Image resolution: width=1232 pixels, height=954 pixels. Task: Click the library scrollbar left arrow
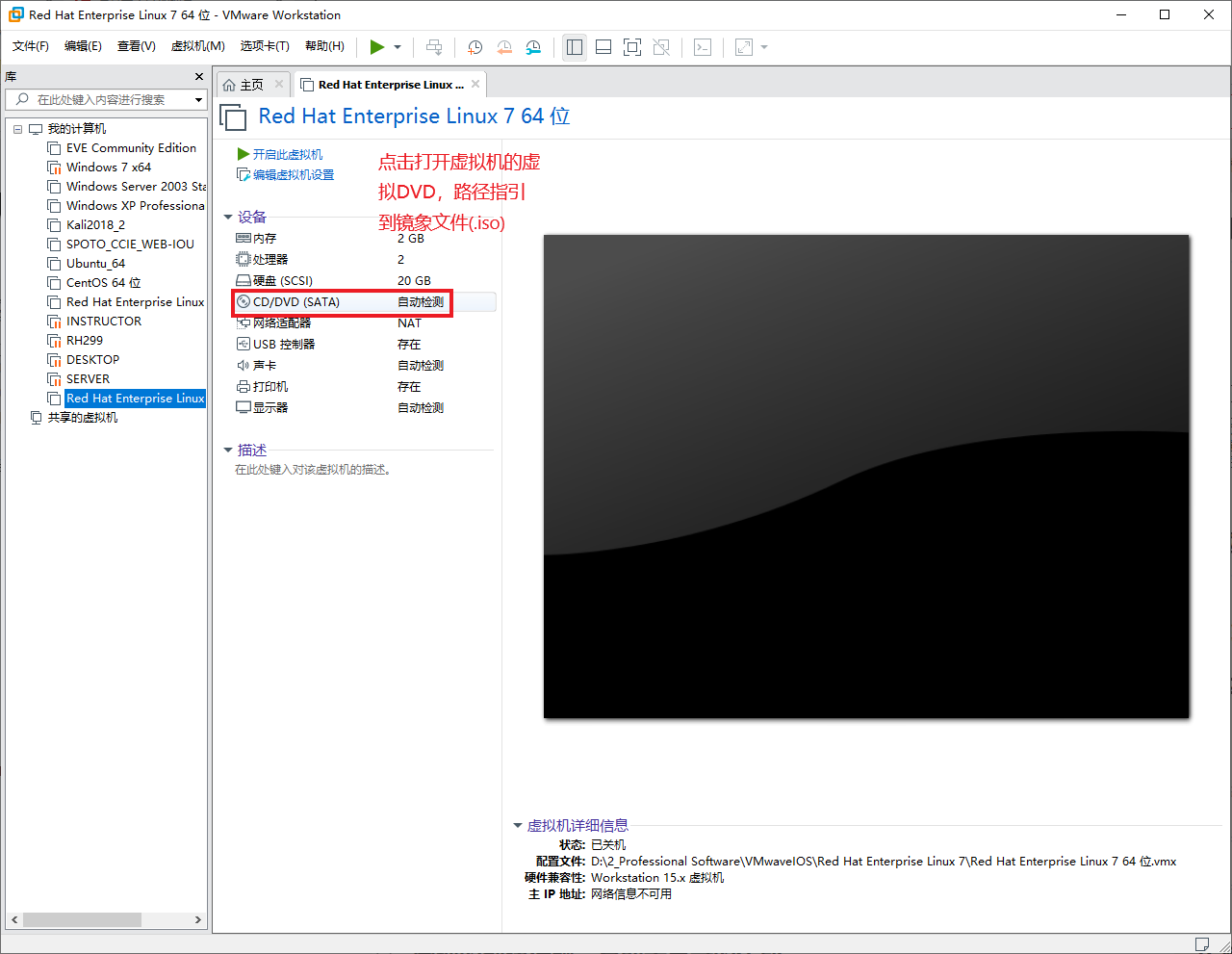tap(13, 919)
